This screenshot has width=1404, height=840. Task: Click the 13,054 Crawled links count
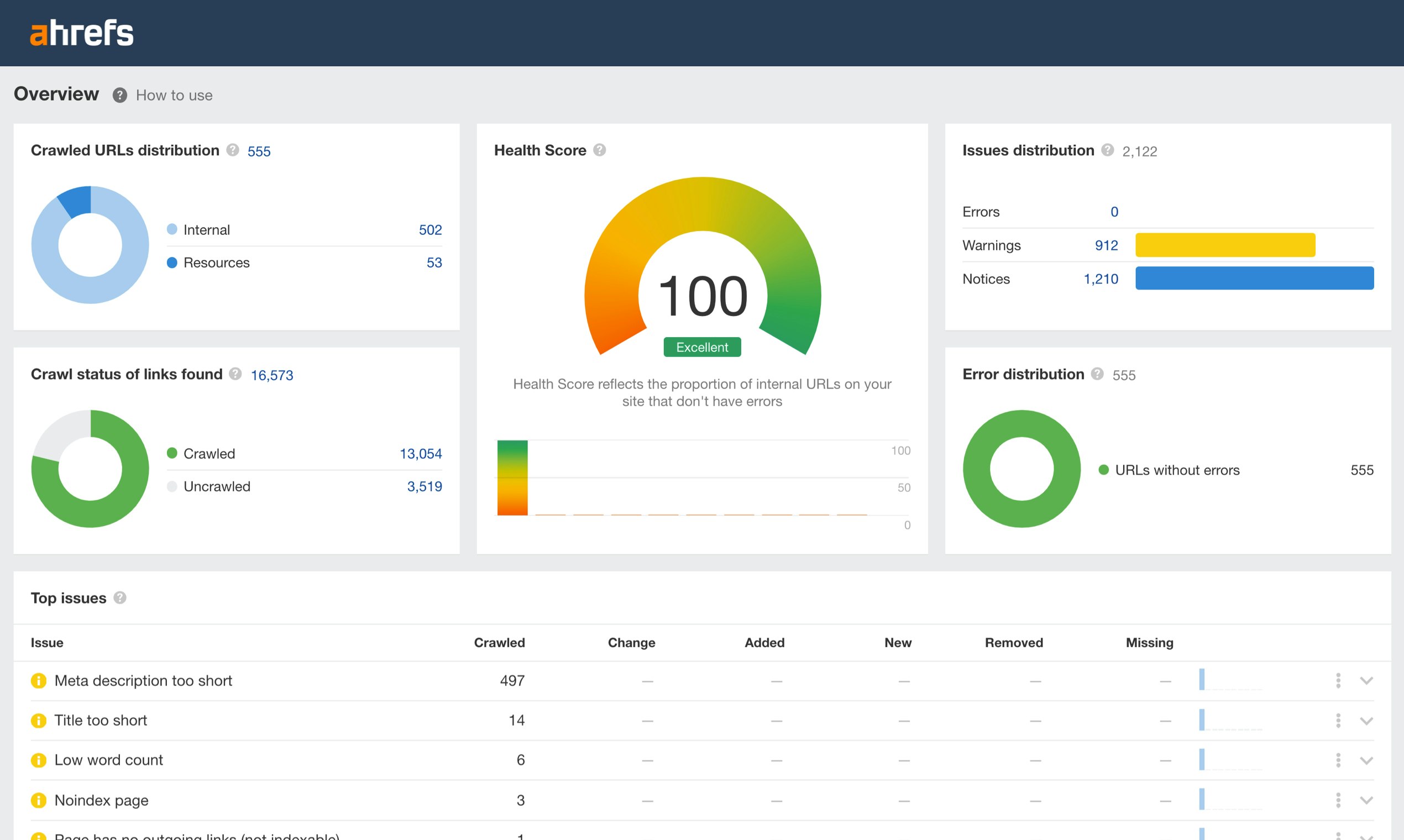pos(420,454)
